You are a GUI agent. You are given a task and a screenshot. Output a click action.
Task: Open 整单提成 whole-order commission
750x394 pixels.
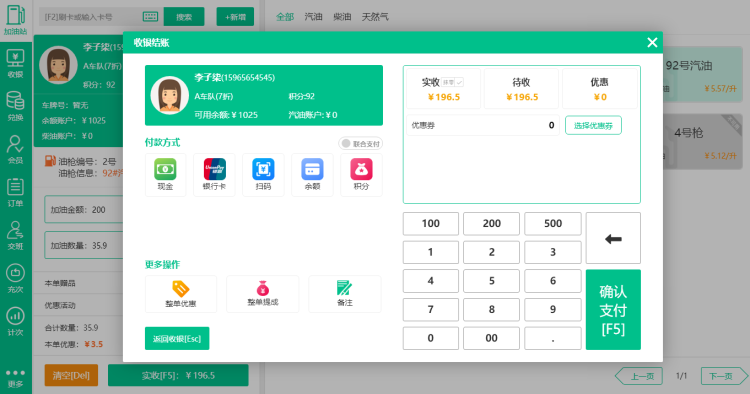coord(263,294)
